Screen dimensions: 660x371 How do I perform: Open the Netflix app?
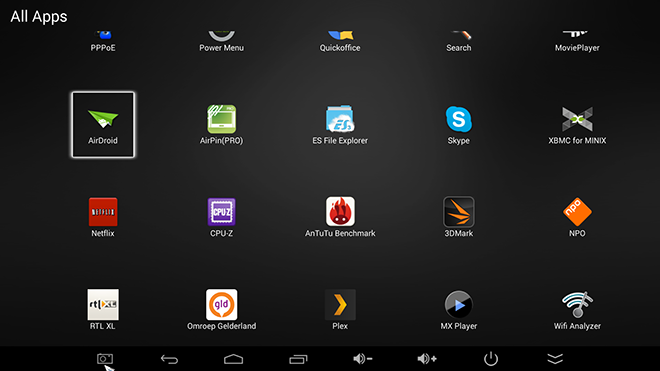(x=103, y=217)
